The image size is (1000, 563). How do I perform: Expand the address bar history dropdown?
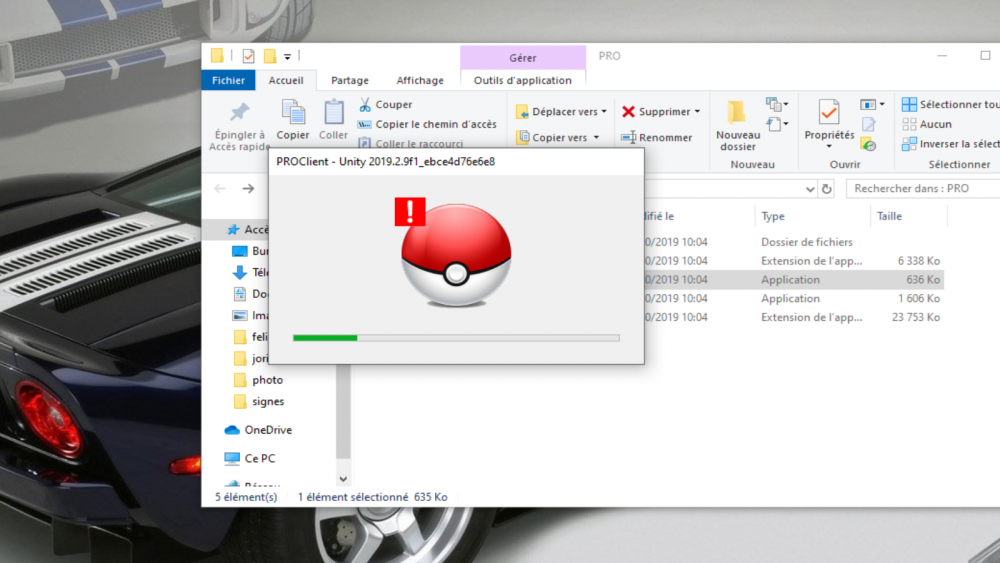coord(810,188)
